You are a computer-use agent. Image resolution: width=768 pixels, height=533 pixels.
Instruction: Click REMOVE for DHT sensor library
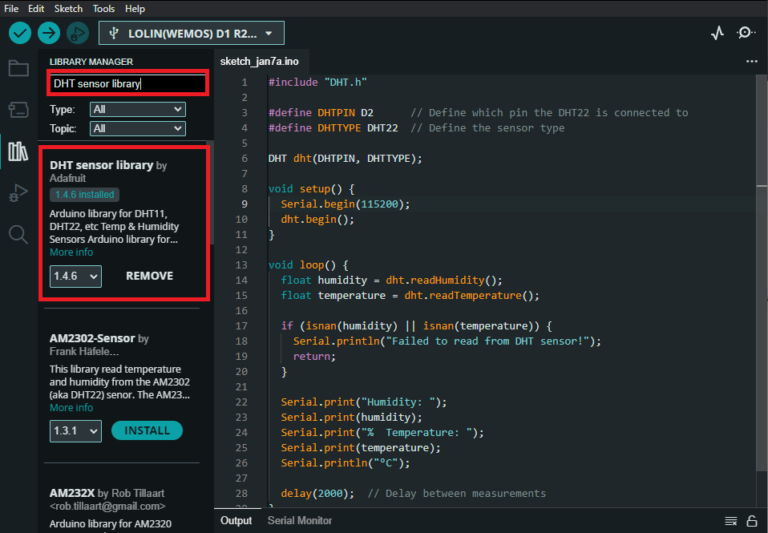click(149, 276)
